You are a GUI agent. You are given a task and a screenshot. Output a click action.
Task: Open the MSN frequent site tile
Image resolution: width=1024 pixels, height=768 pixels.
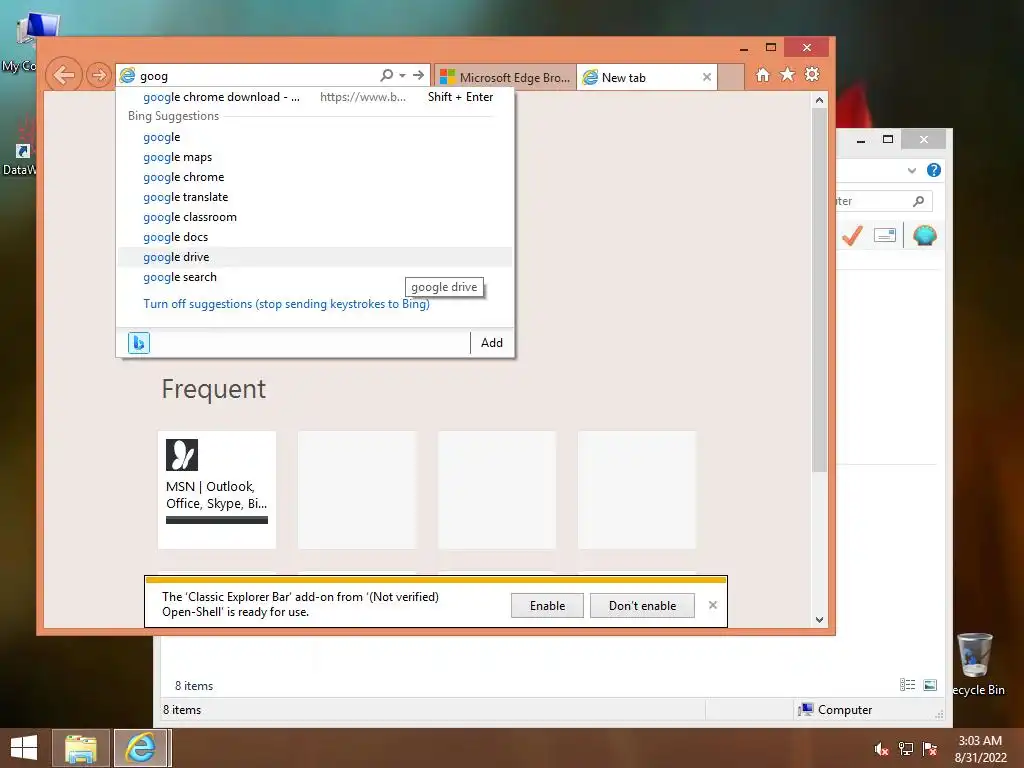click(x=217, y=489)
